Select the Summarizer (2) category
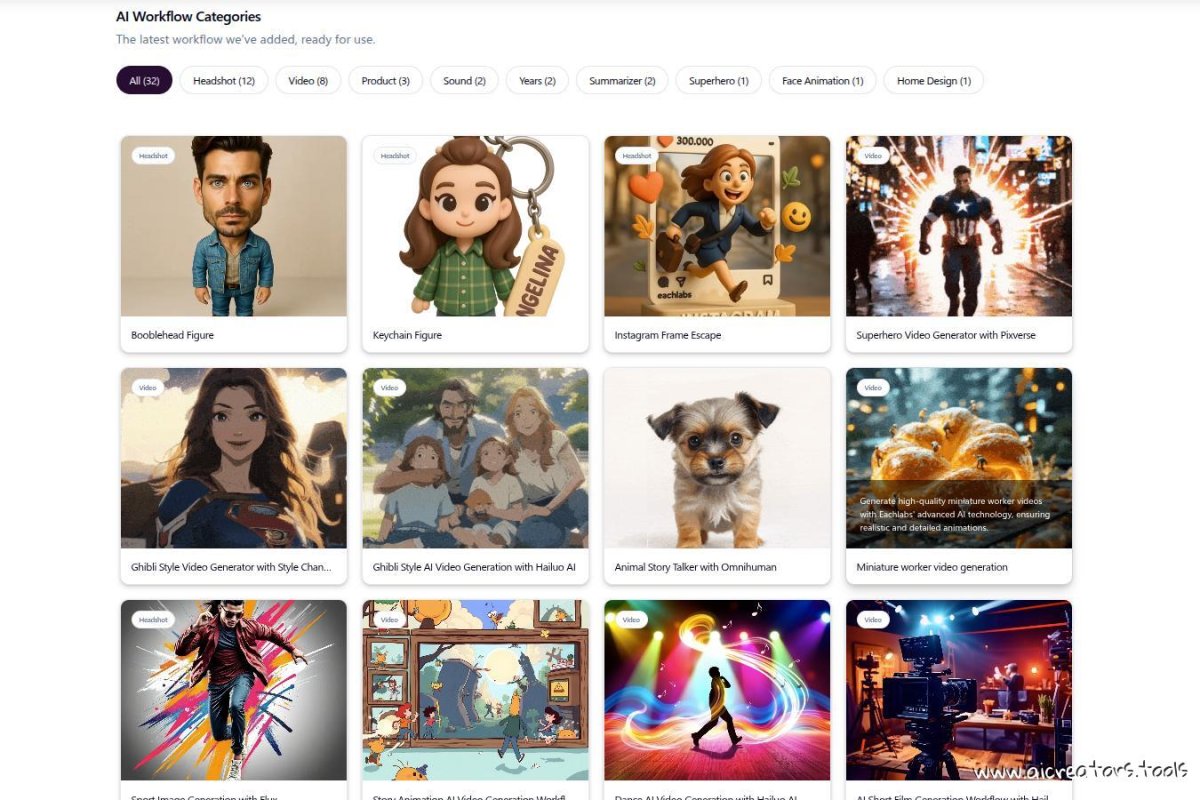This screenshot has width=1200, height=800. tap(622, 81)
